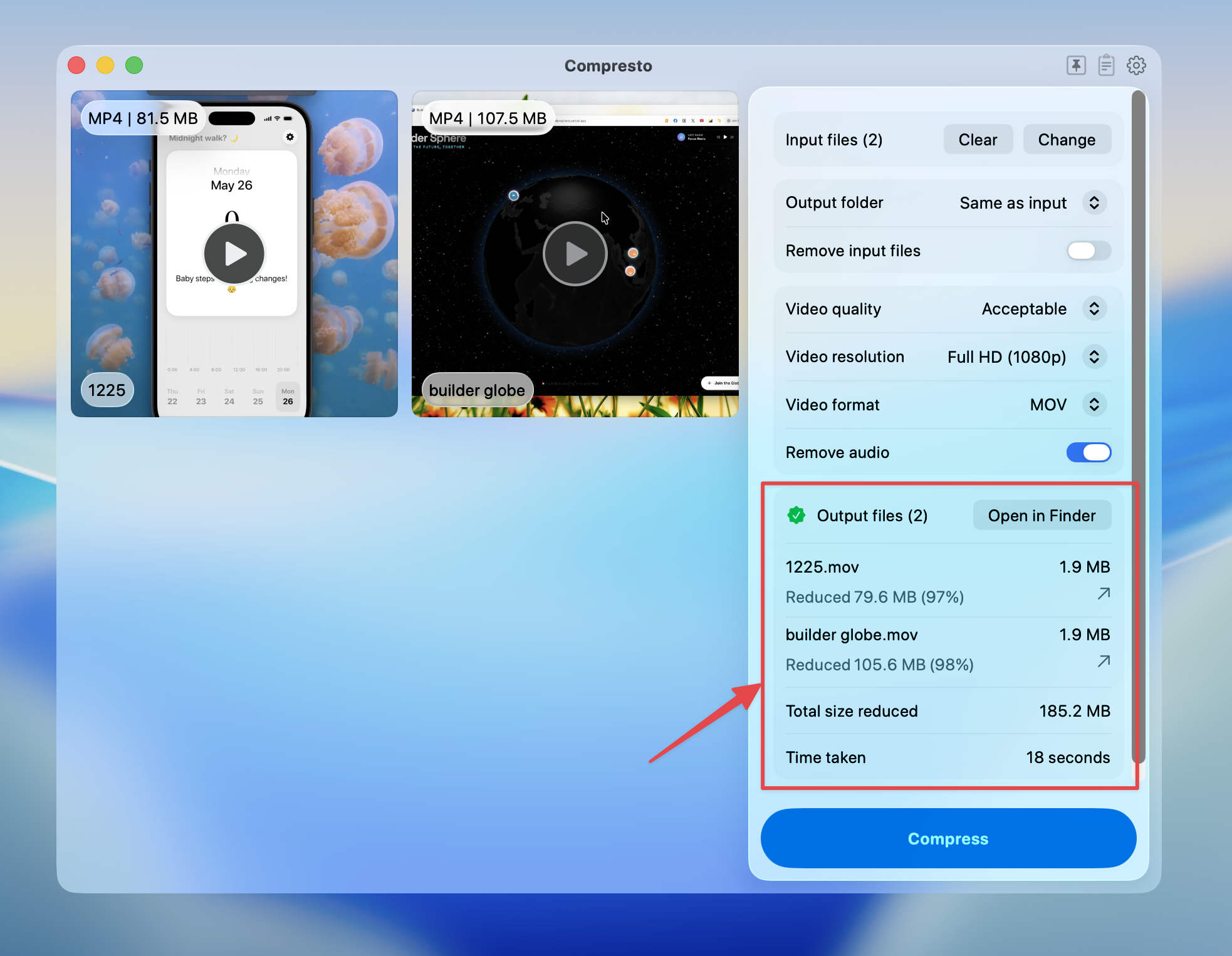Viewport: 1232px width, 956px height.
Task: Start compression with the Compress button
Action: pos(948,838)
